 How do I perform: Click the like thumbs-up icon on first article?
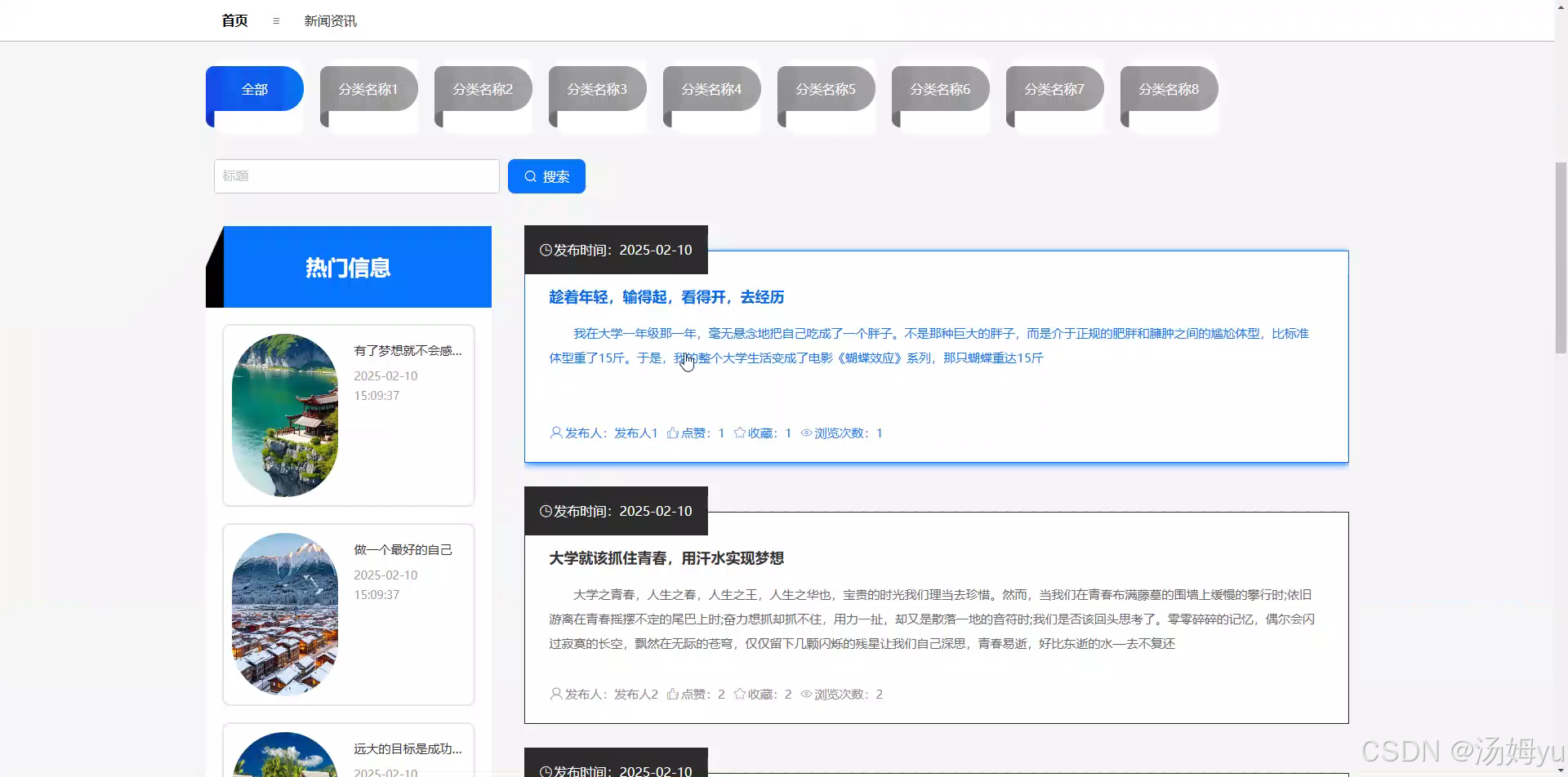(x=673, y=433)
